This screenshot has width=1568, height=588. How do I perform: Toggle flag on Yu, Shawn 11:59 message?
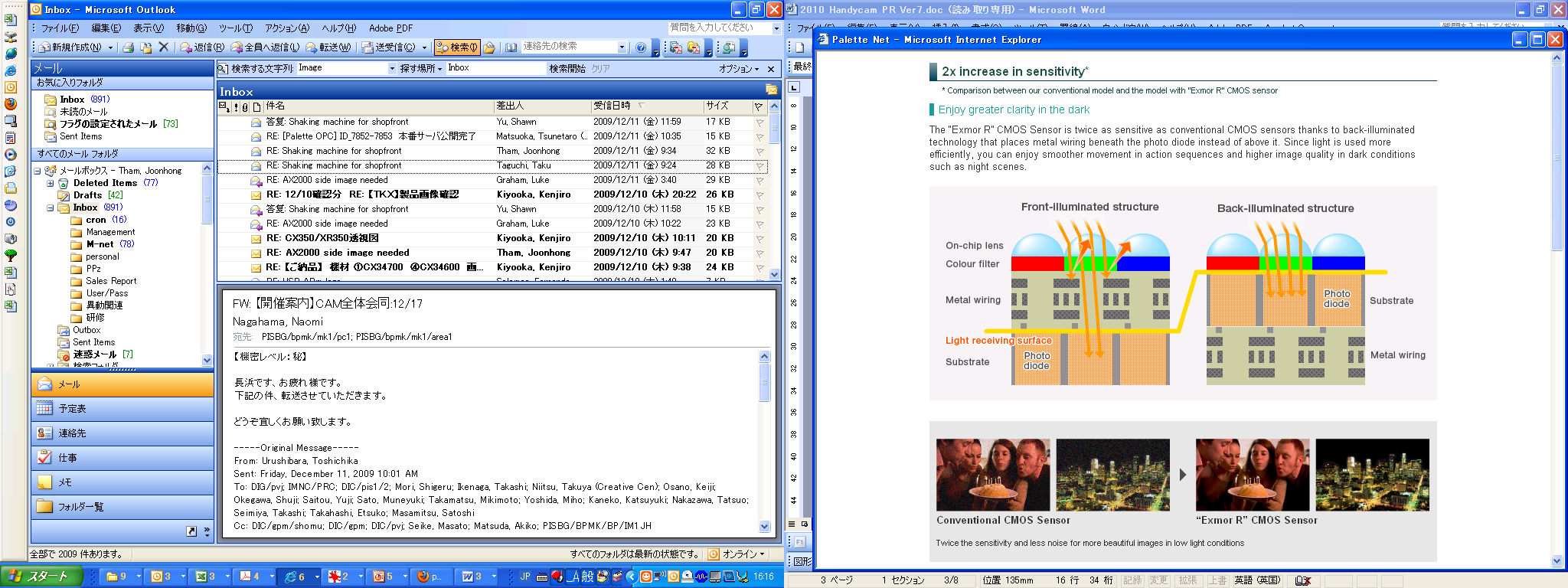(759, 122)
